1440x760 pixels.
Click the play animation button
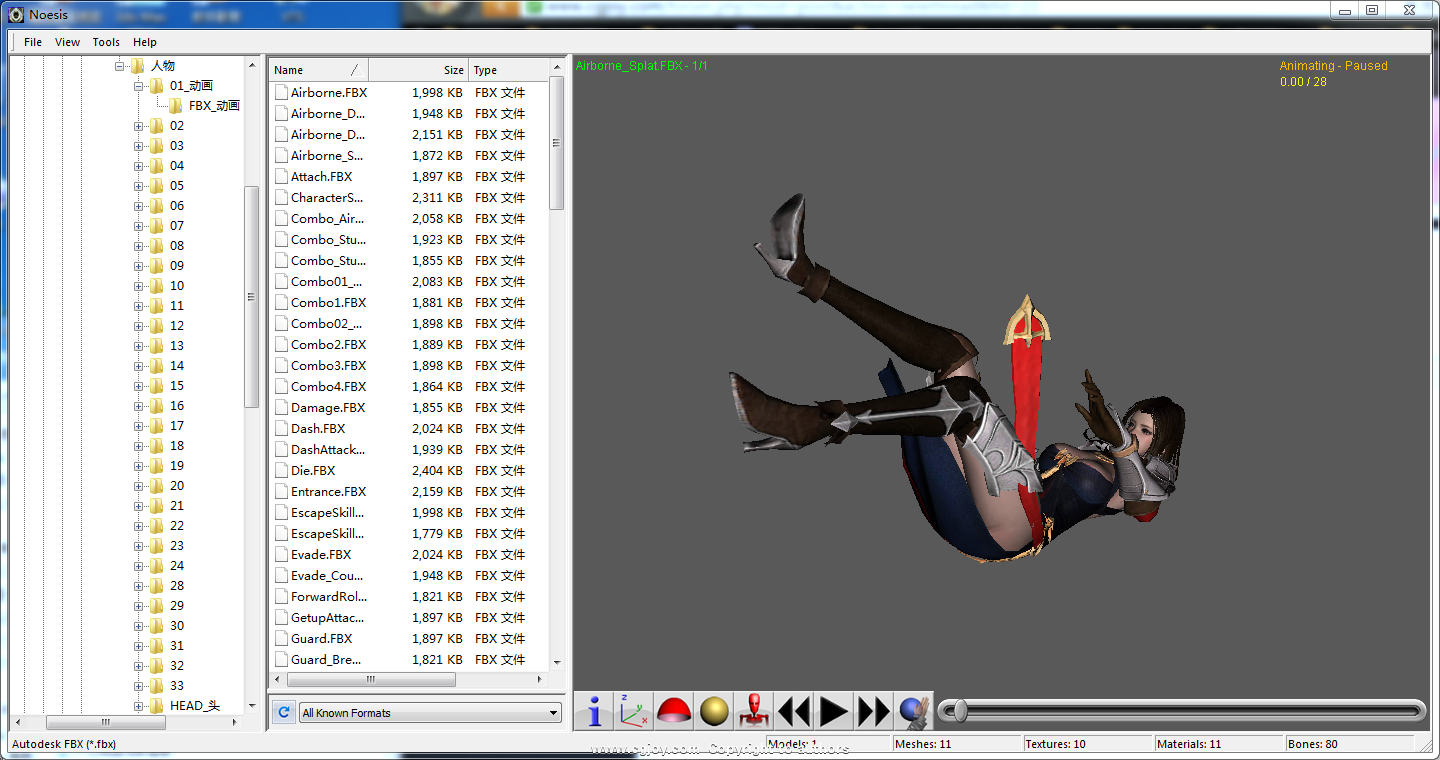point(834,712)
